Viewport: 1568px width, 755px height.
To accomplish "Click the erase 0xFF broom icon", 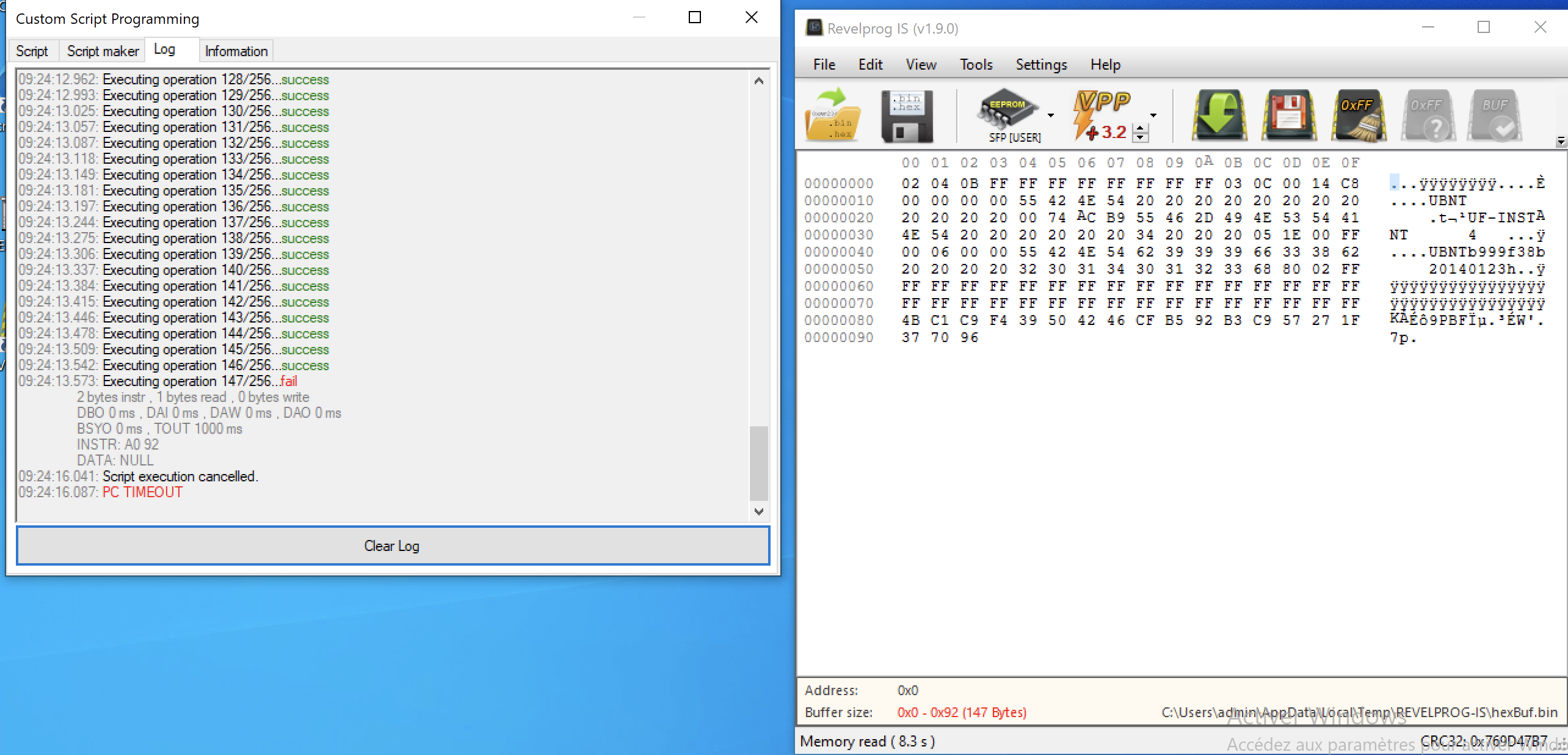I will [1359, 116].
